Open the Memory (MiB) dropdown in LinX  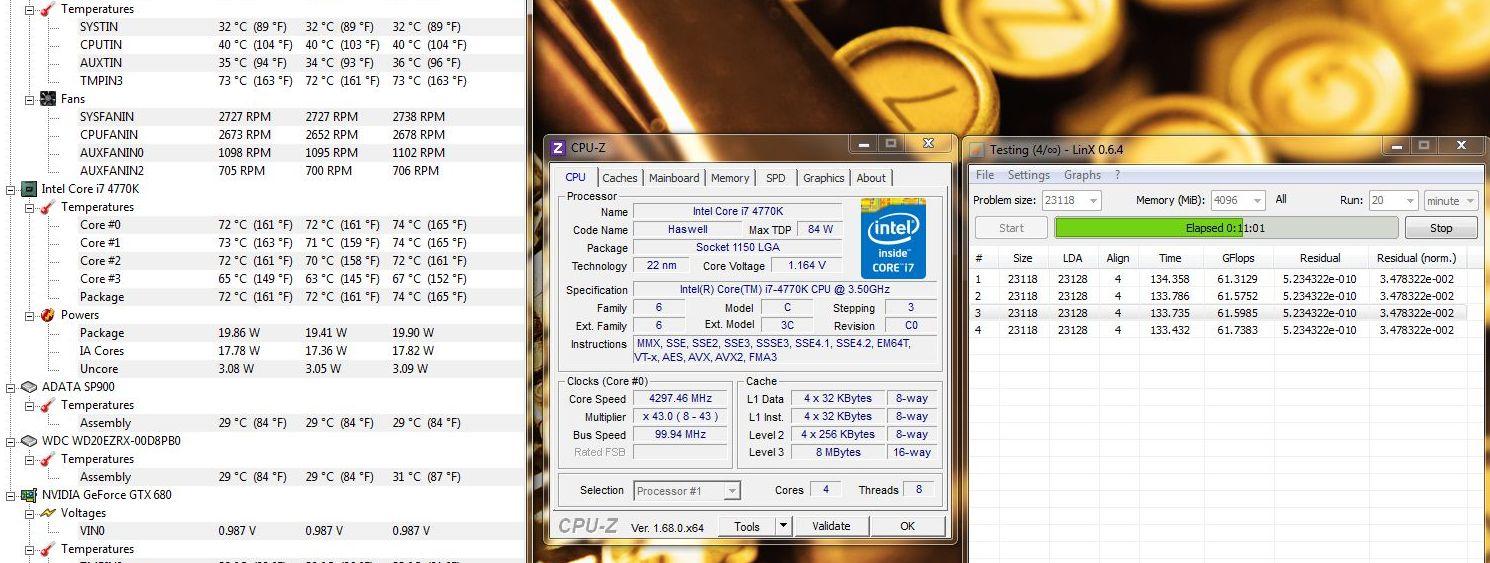point(1256,201)
